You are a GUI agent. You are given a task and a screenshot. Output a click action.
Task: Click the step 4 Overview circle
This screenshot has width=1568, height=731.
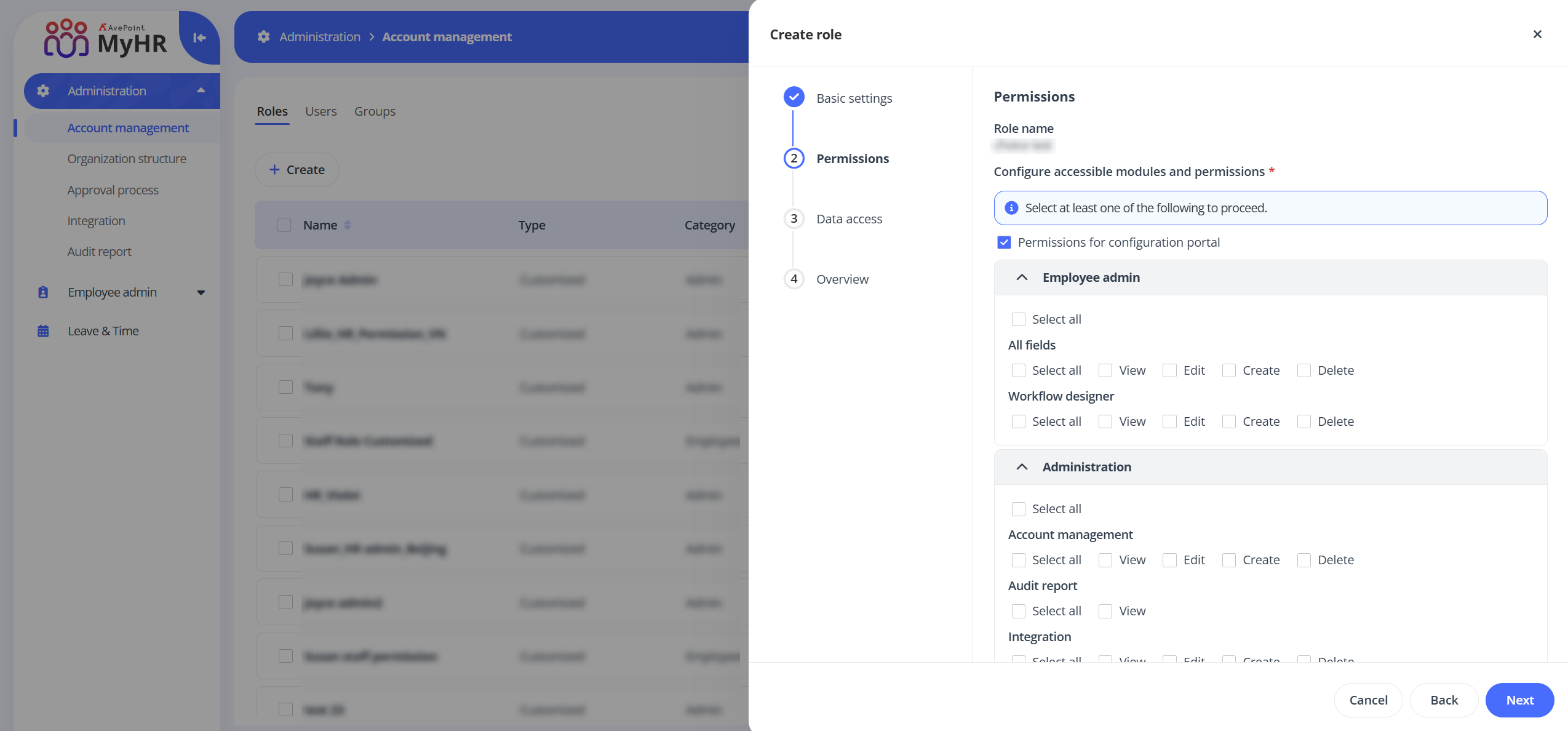coord(794,279)
